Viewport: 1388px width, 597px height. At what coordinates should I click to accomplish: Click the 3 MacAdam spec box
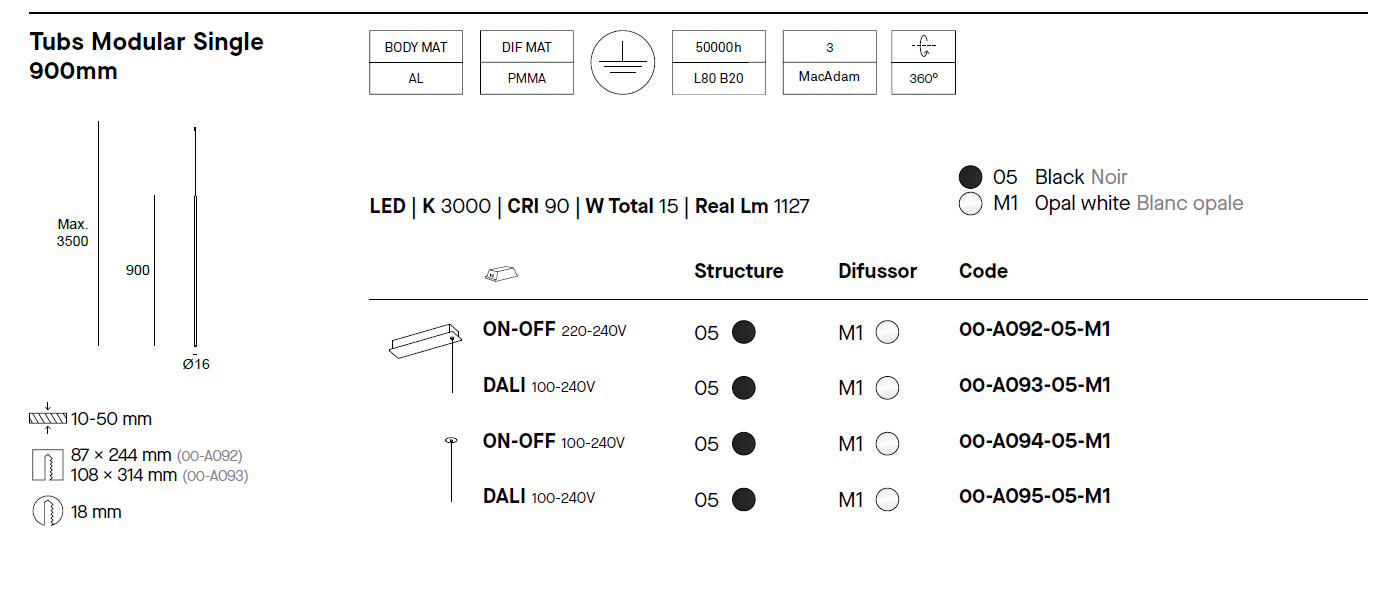tap(830, 62)
